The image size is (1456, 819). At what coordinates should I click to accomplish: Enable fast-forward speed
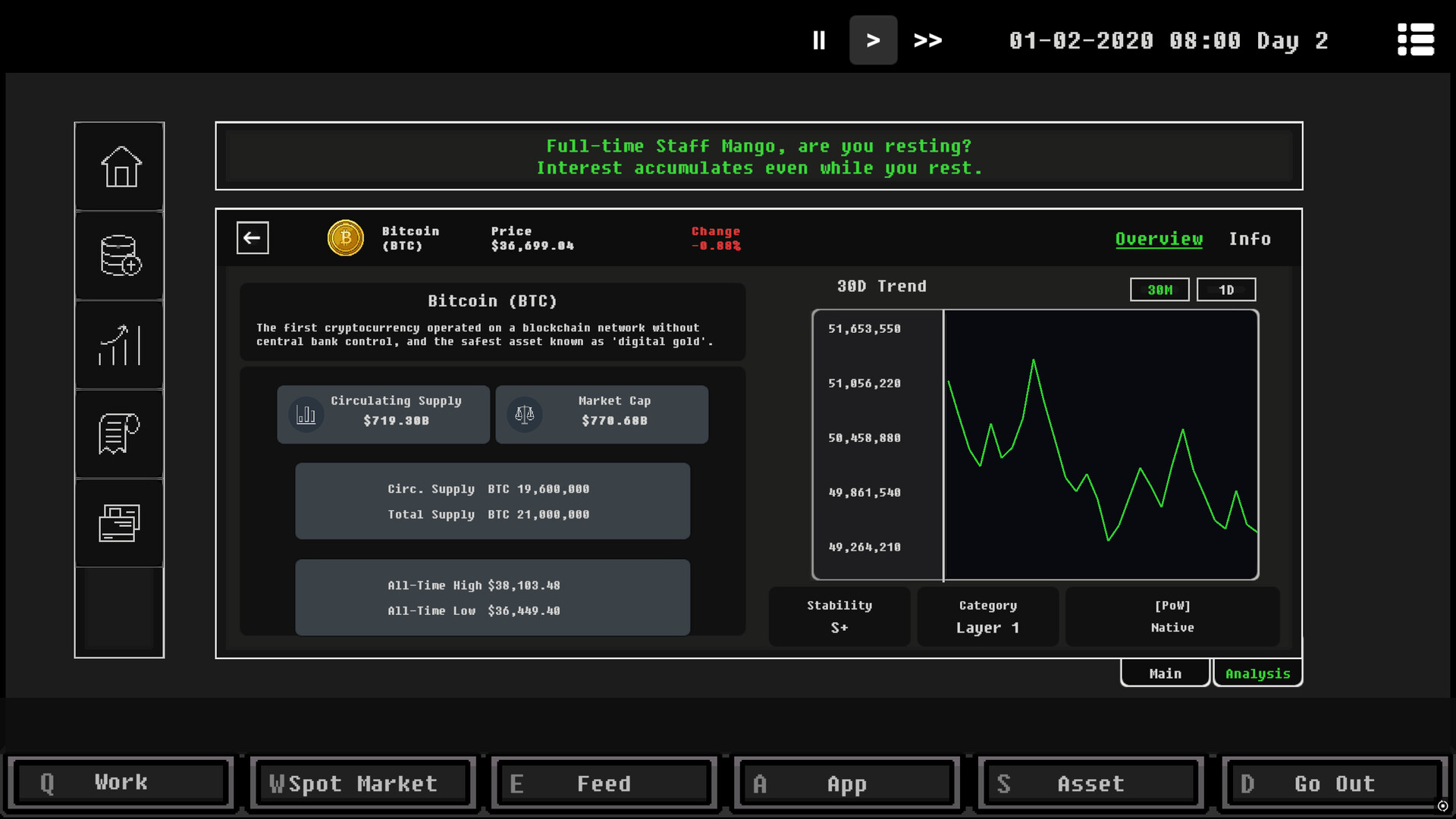[x=927, y=40]
